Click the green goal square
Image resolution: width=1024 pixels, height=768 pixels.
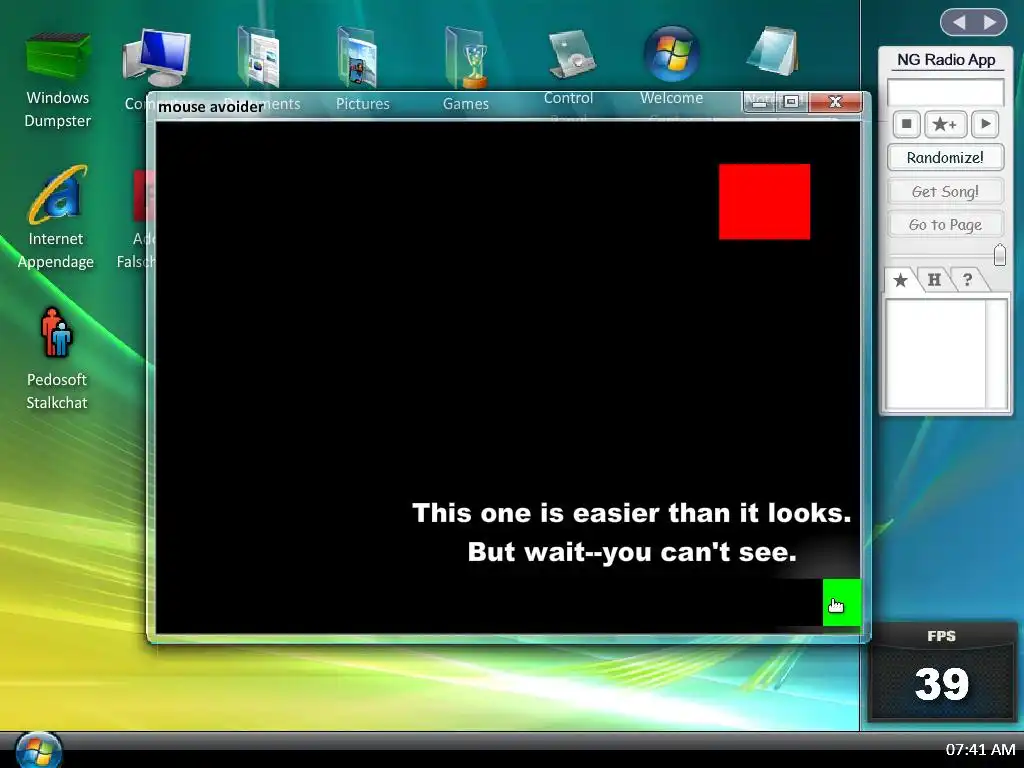tap(842, 602)
